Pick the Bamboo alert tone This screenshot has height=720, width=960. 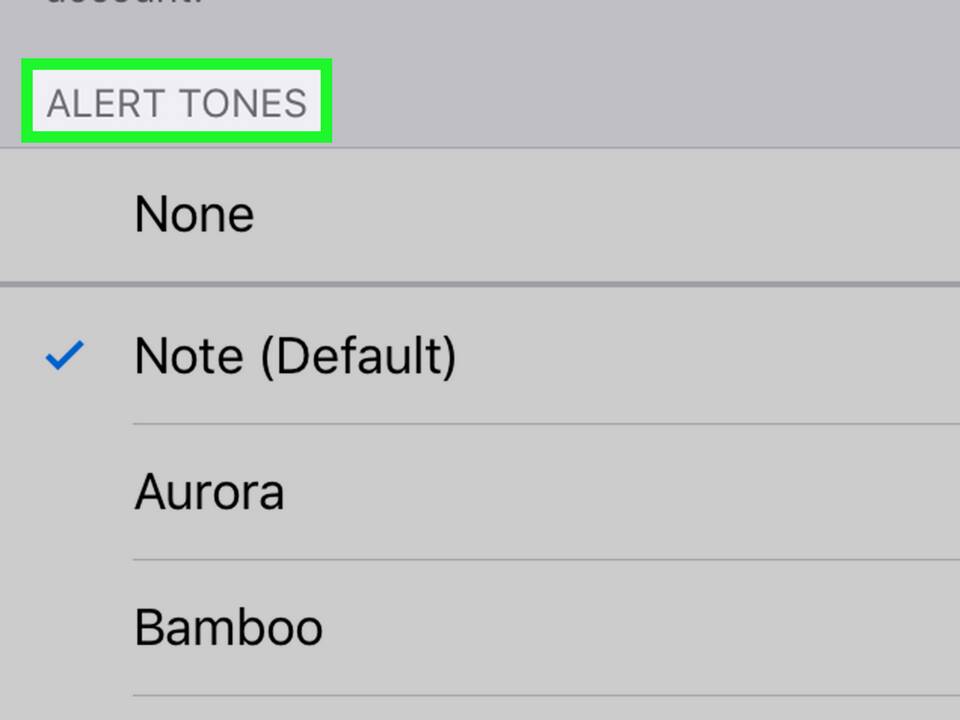228,628
